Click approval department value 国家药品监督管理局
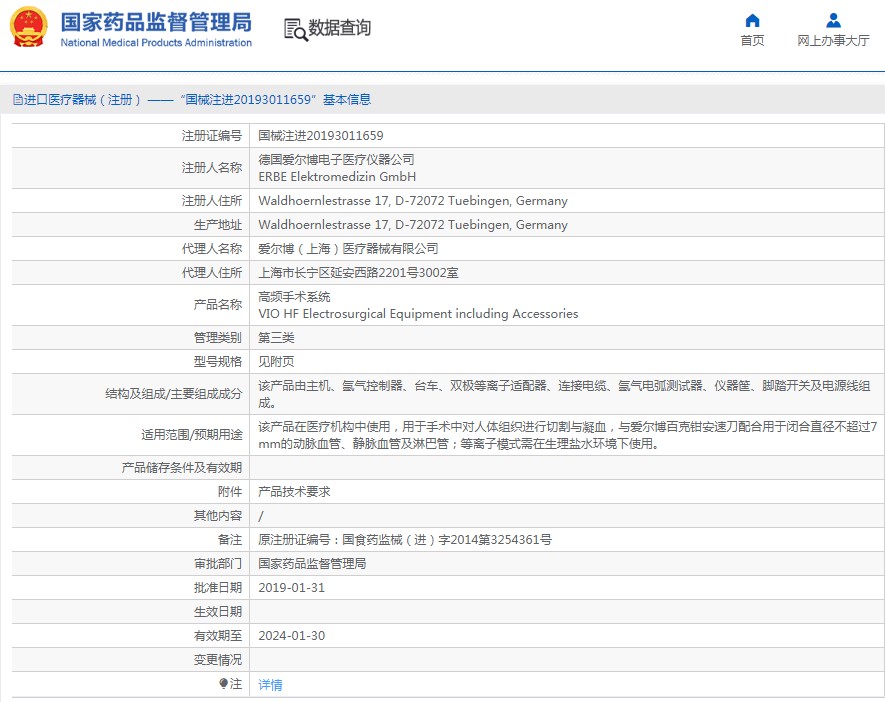Screen dimensions: 885x702 (312, 564)
